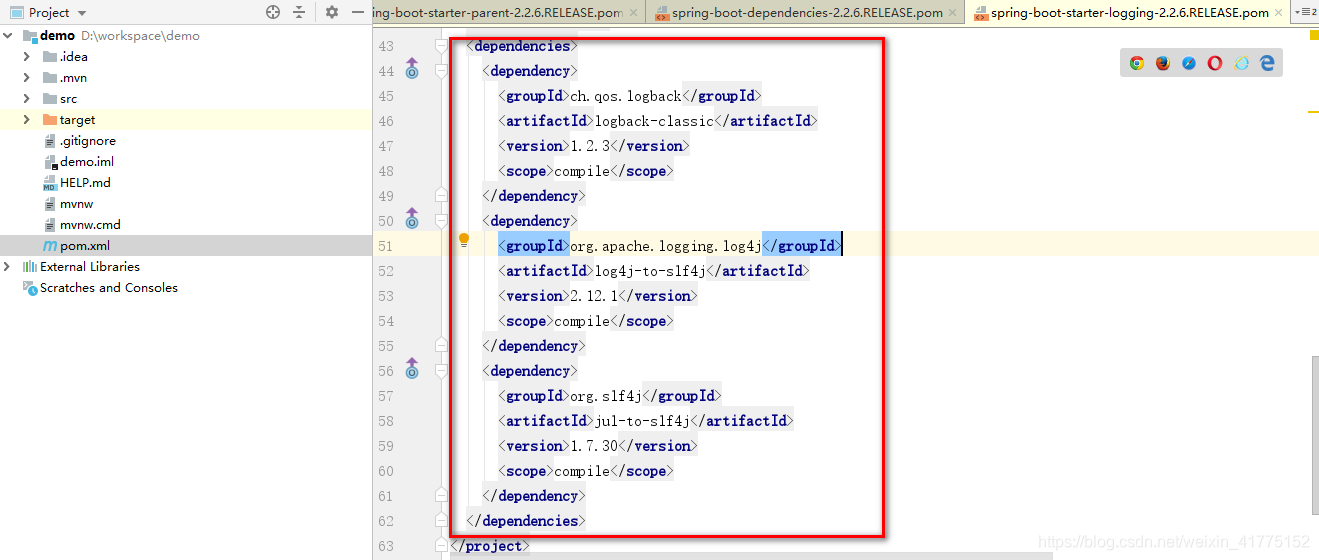Click the Project panel window icon

click(x=16, y=13)
